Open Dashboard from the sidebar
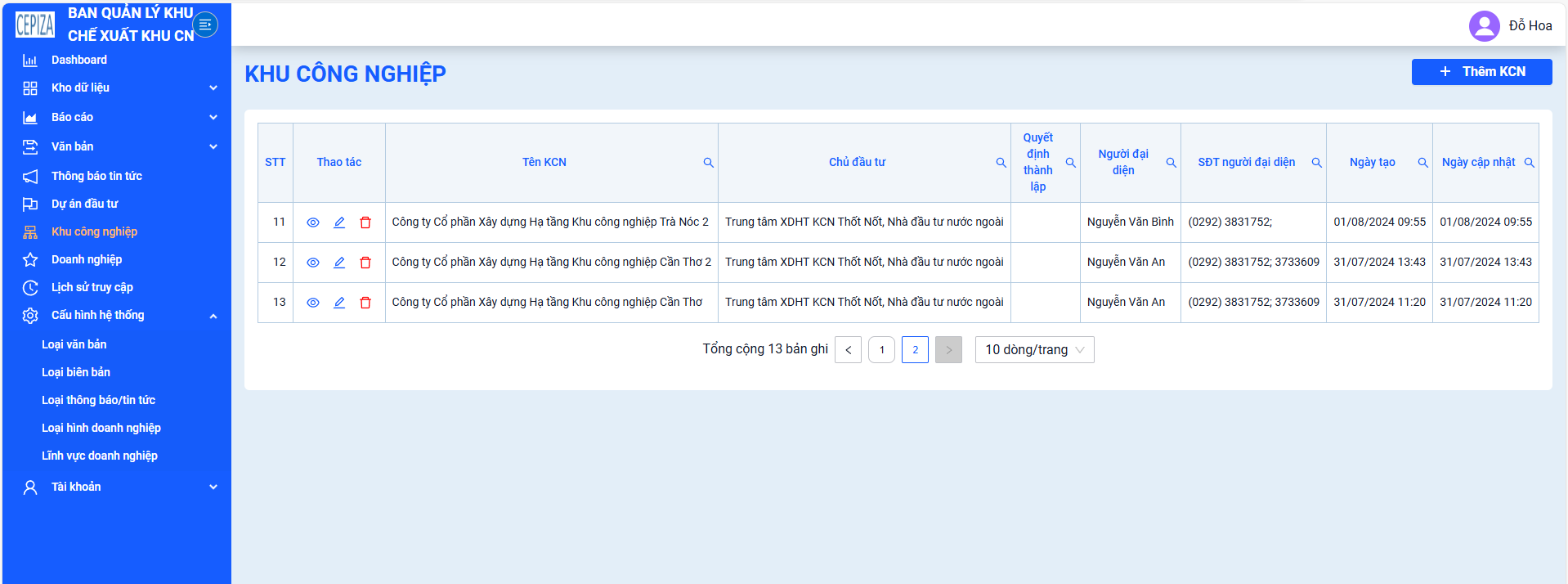 click(x=78, y=60)
